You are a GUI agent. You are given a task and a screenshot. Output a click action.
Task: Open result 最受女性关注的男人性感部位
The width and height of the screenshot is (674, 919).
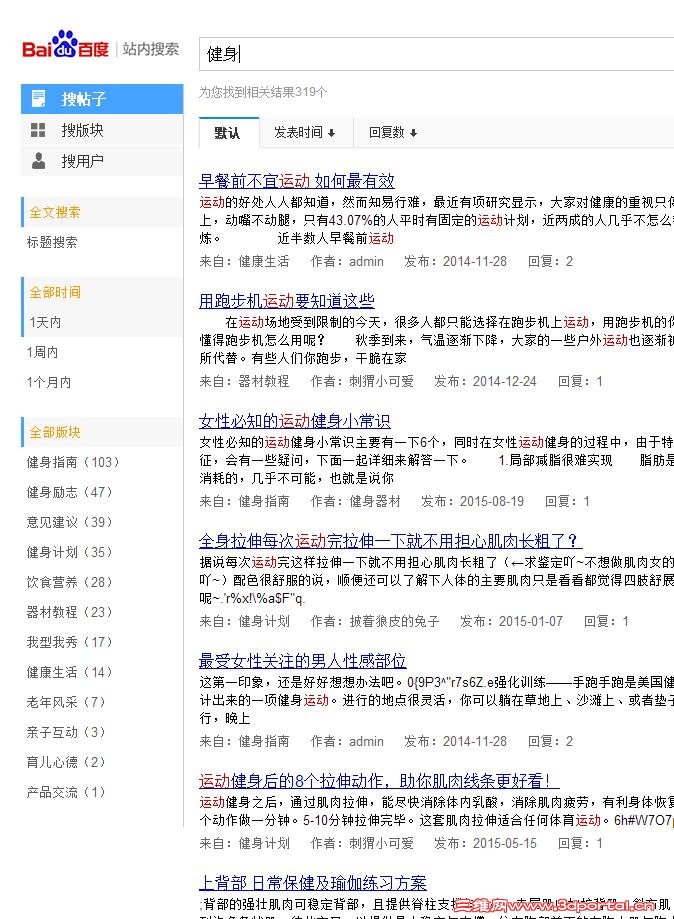pos(302,661)
